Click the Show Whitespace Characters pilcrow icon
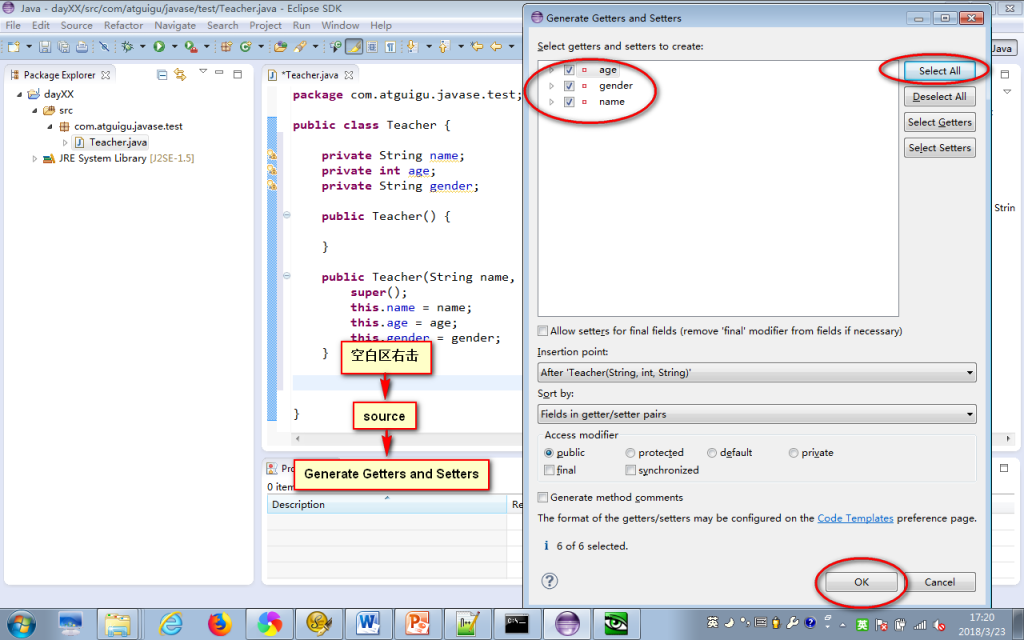1024x640 pixels. pos(390,46)
